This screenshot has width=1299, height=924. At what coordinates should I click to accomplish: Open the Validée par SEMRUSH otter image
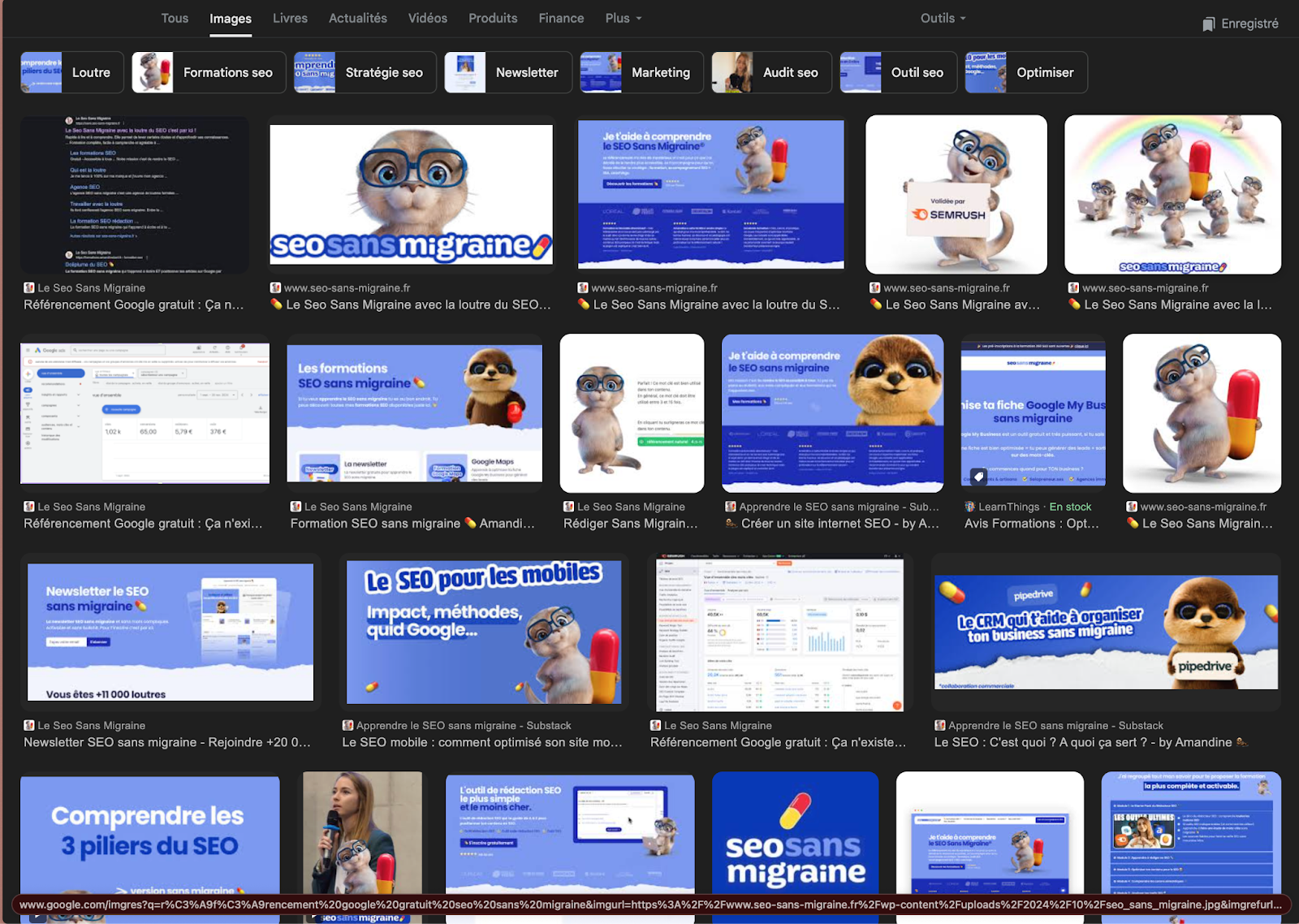click(x=956, y=194)
